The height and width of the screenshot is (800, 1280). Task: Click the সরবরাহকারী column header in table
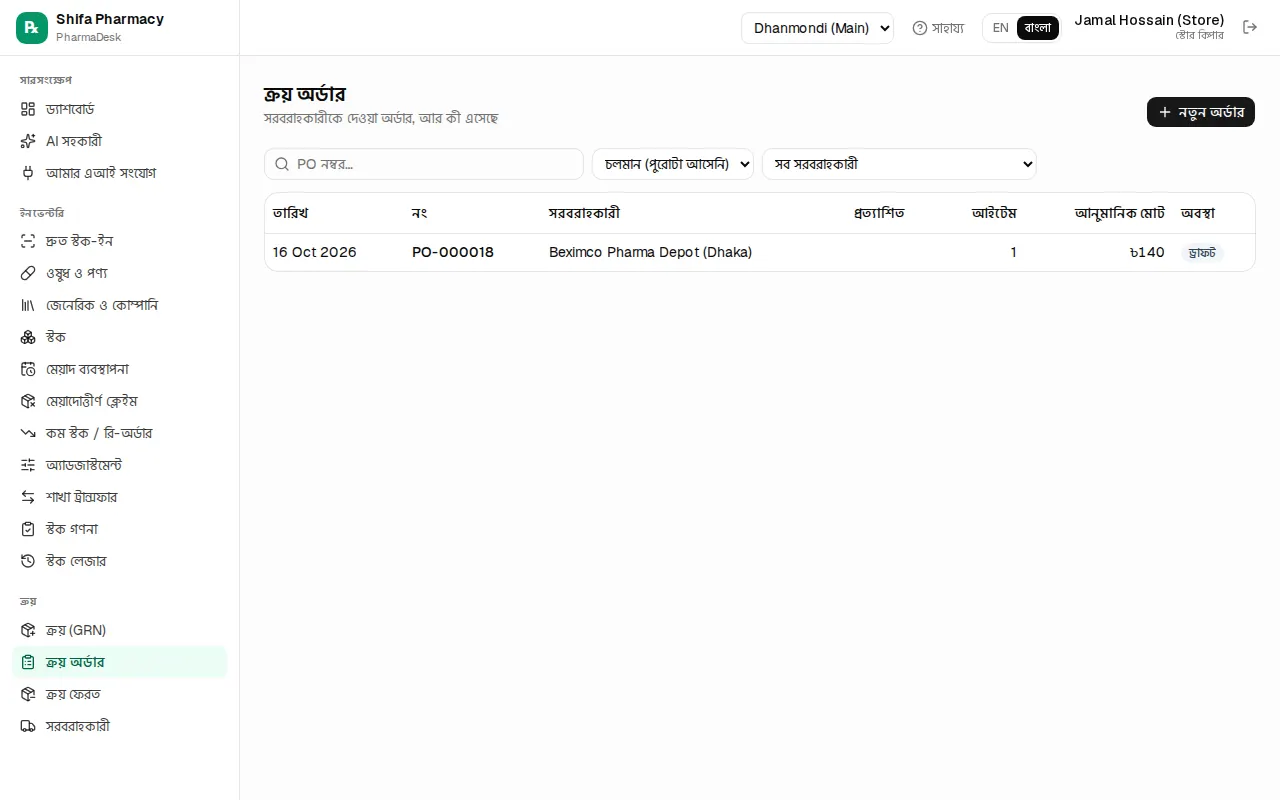pyautogui.click(x=585, y=213)
